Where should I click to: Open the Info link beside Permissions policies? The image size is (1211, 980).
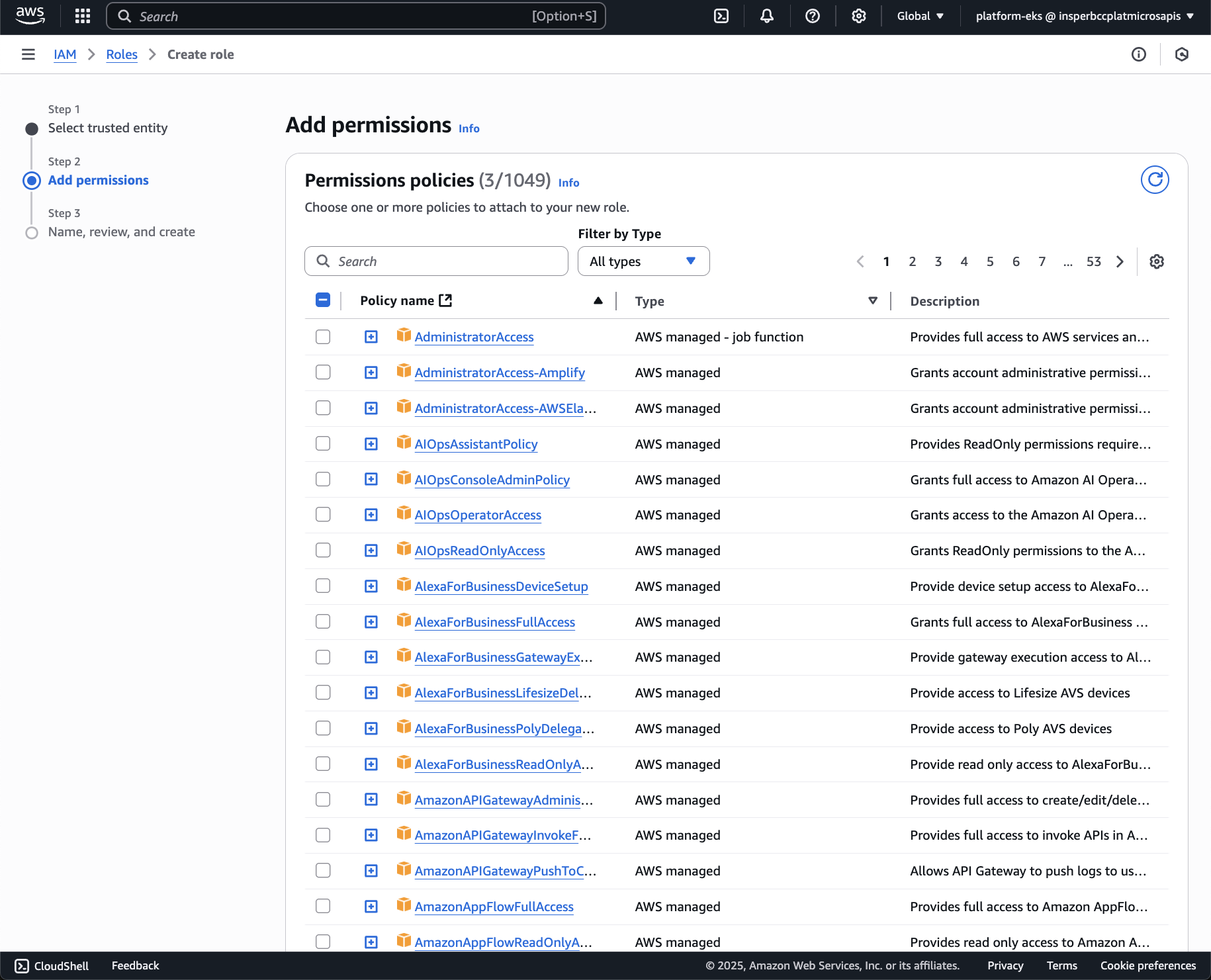[x=568, y=183]
